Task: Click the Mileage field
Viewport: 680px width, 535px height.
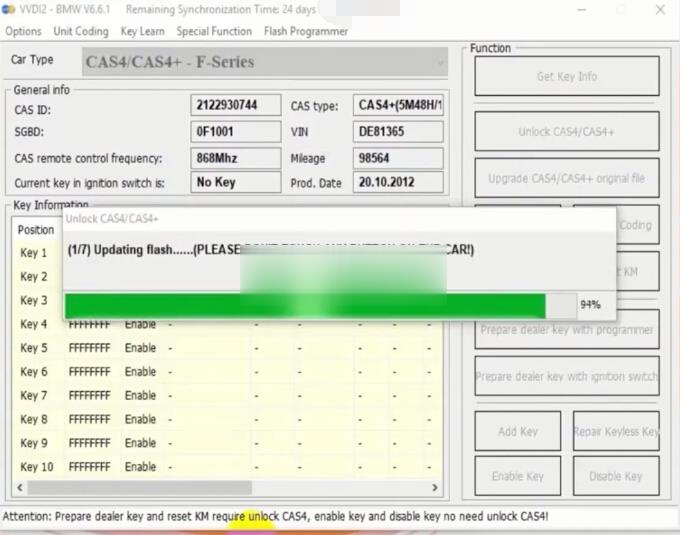Action: point(398,158)
